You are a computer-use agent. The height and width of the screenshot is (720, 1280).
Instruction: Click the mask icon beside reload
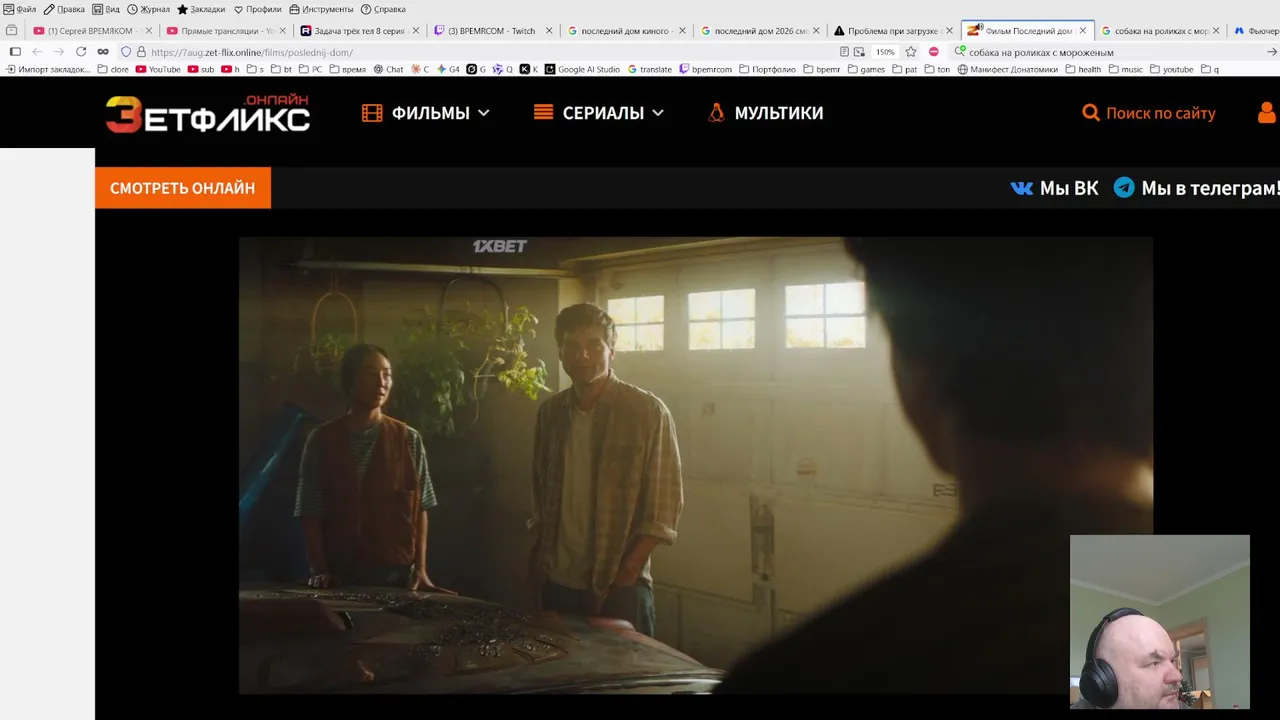coord(103,52)
